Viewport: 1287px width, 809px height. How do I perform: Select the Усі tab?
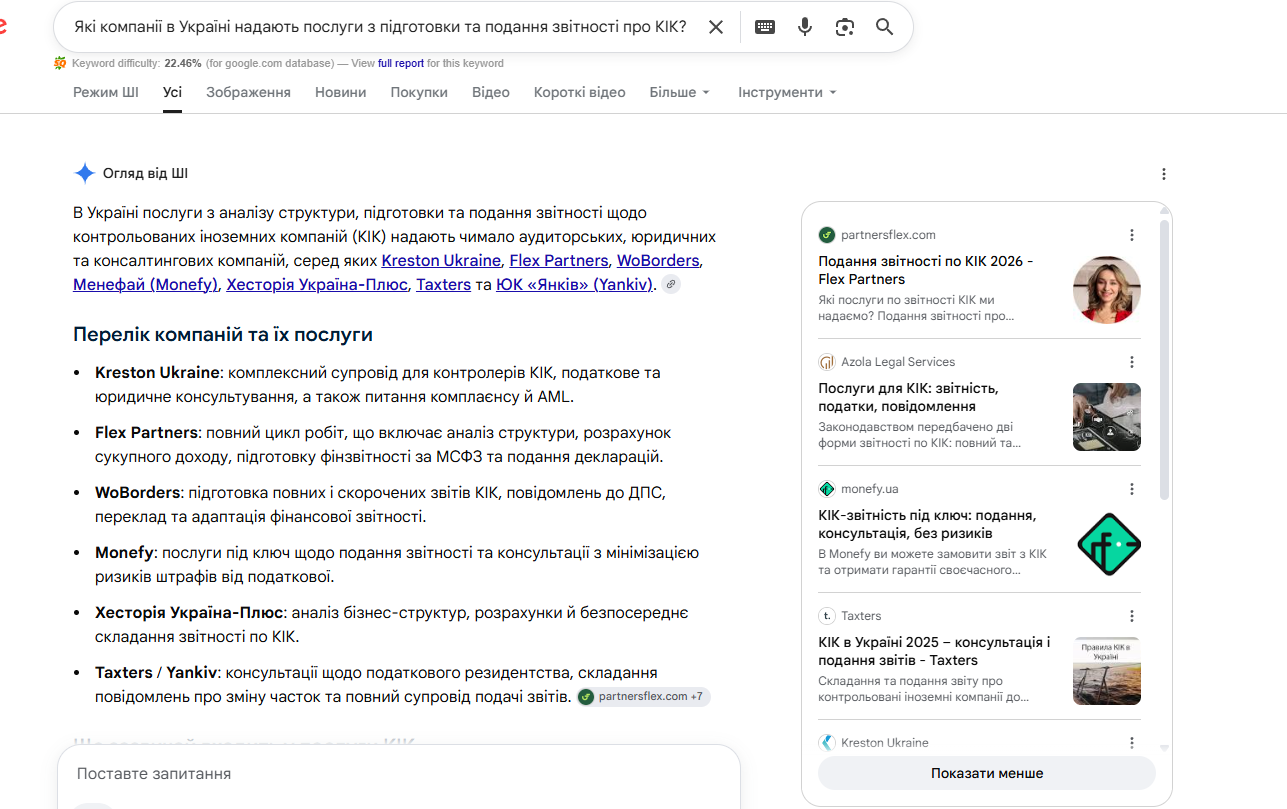[x=173, y=92]
